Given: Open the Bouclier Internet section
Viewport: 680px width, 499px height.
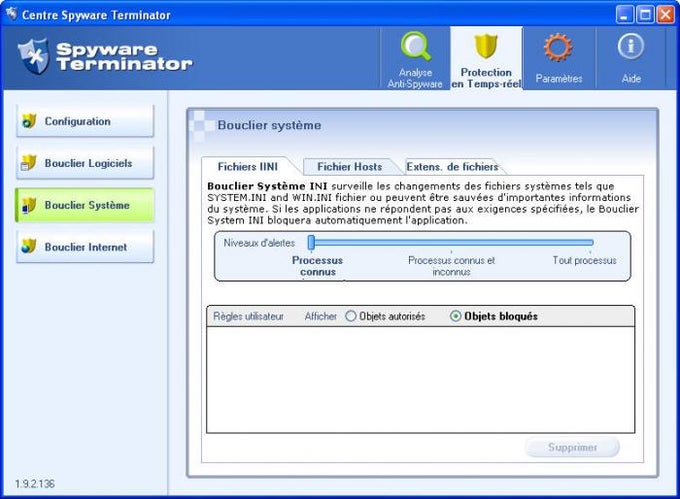Looking at the screenshot, I should 85,247.
